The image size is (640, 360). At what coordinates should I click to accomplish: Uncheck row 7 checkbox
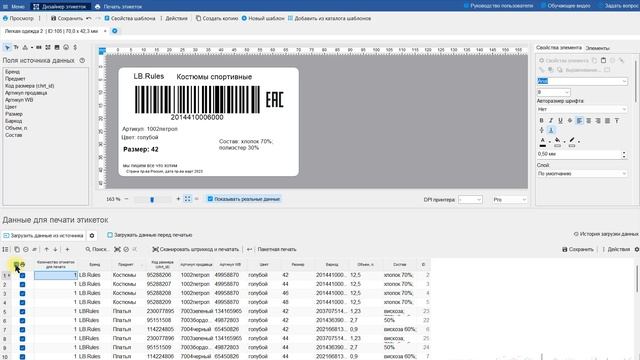[x=22, y=330]
